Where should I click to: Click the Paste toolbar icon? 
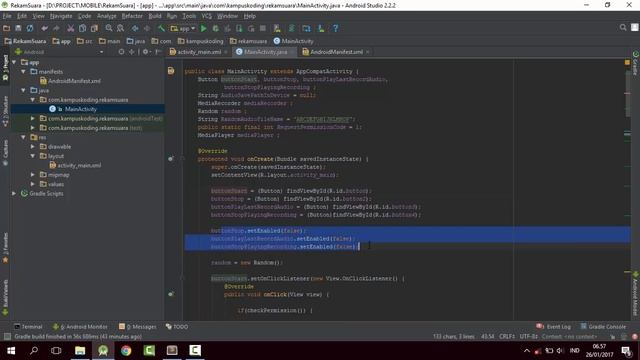[94, 28]
